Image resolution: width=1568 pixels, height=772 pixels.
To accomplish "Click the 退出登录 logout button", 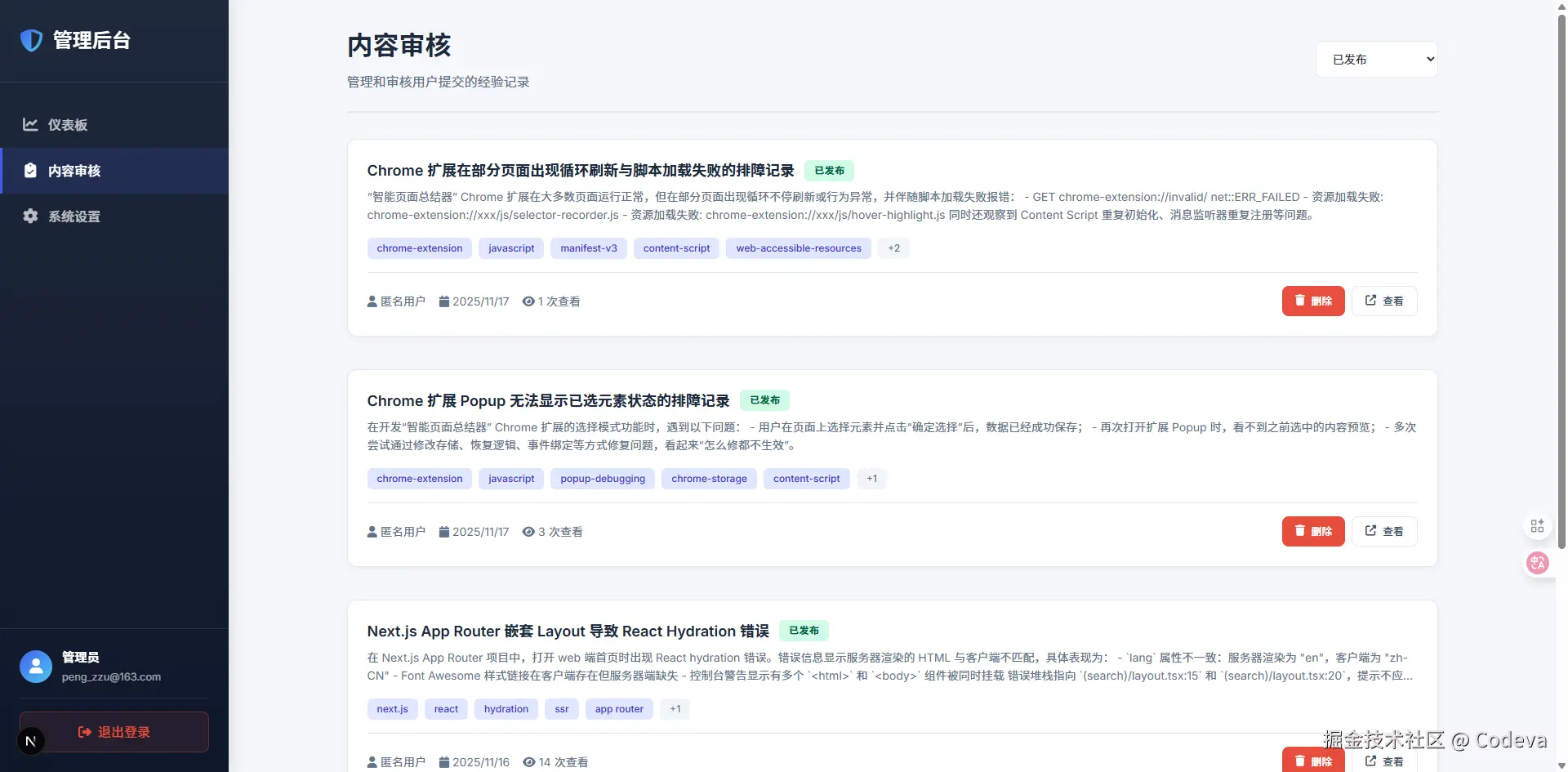I will point(114,732).
